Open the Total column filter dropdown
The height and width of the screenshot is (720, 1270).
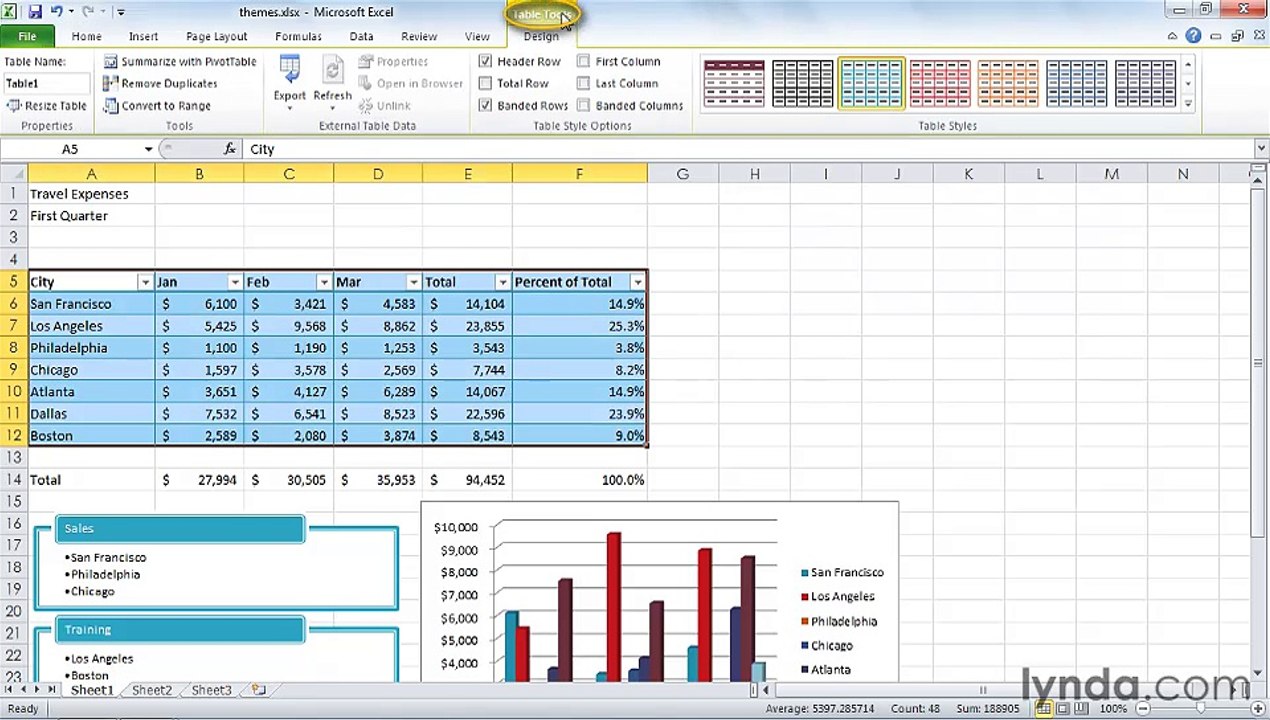point(501,283)
